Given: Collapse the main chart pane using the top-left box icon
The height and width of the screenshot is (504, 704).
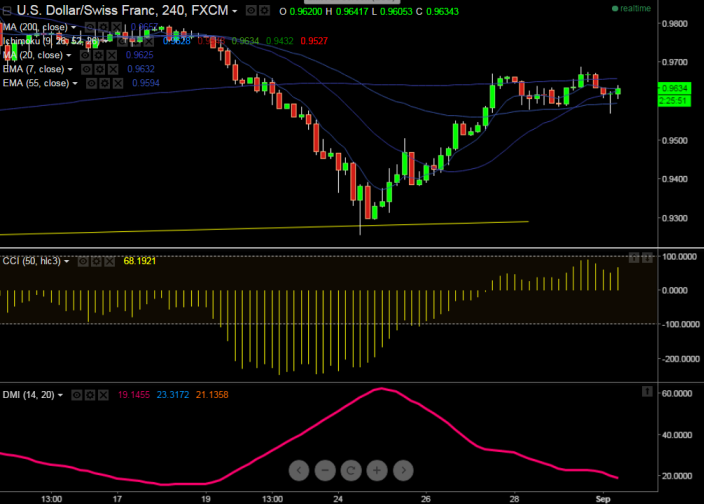Looking at the screenshot, I should click(7, 11).
